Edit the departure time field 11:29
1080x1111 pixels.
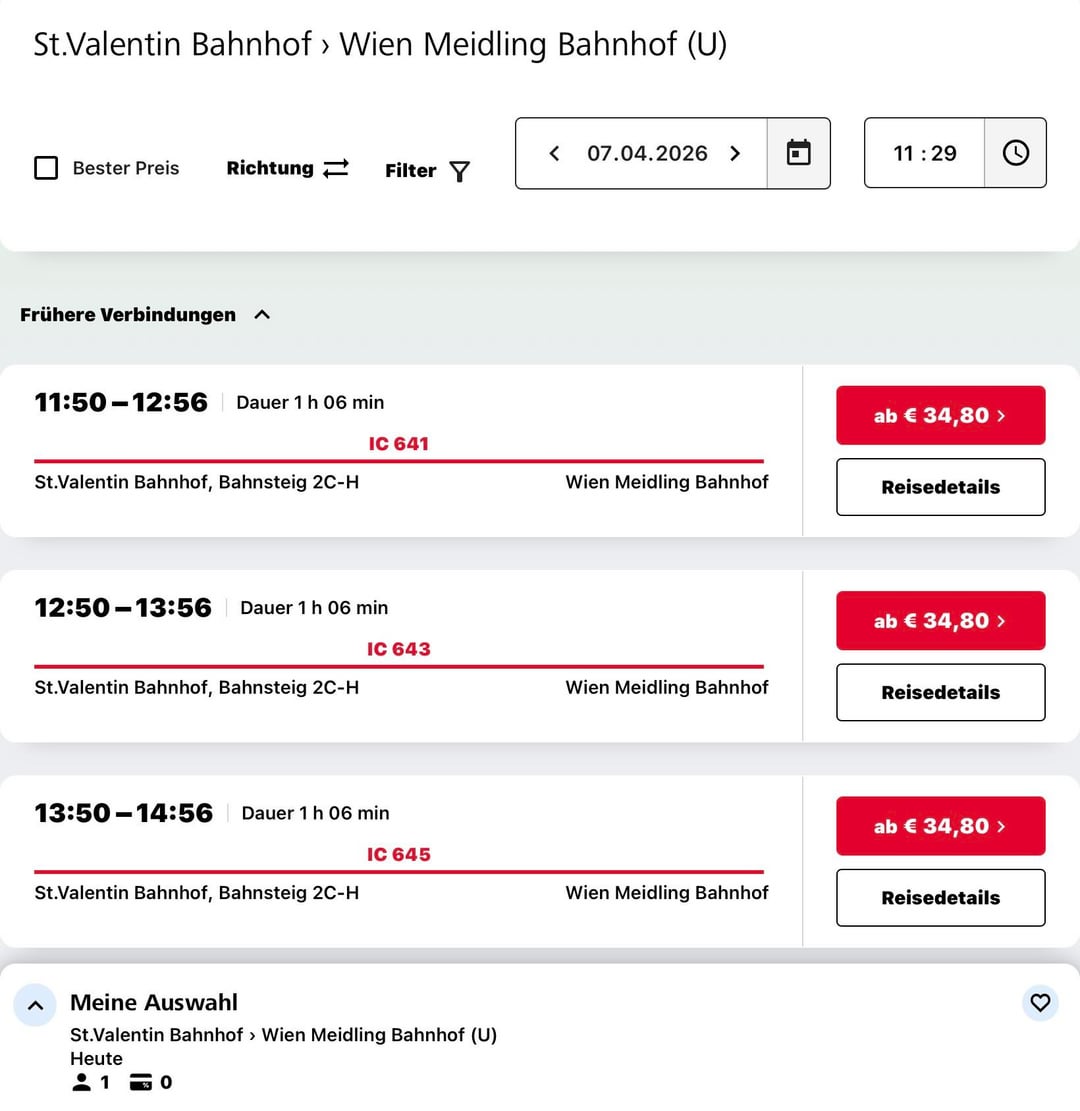(x=924, y=153)
